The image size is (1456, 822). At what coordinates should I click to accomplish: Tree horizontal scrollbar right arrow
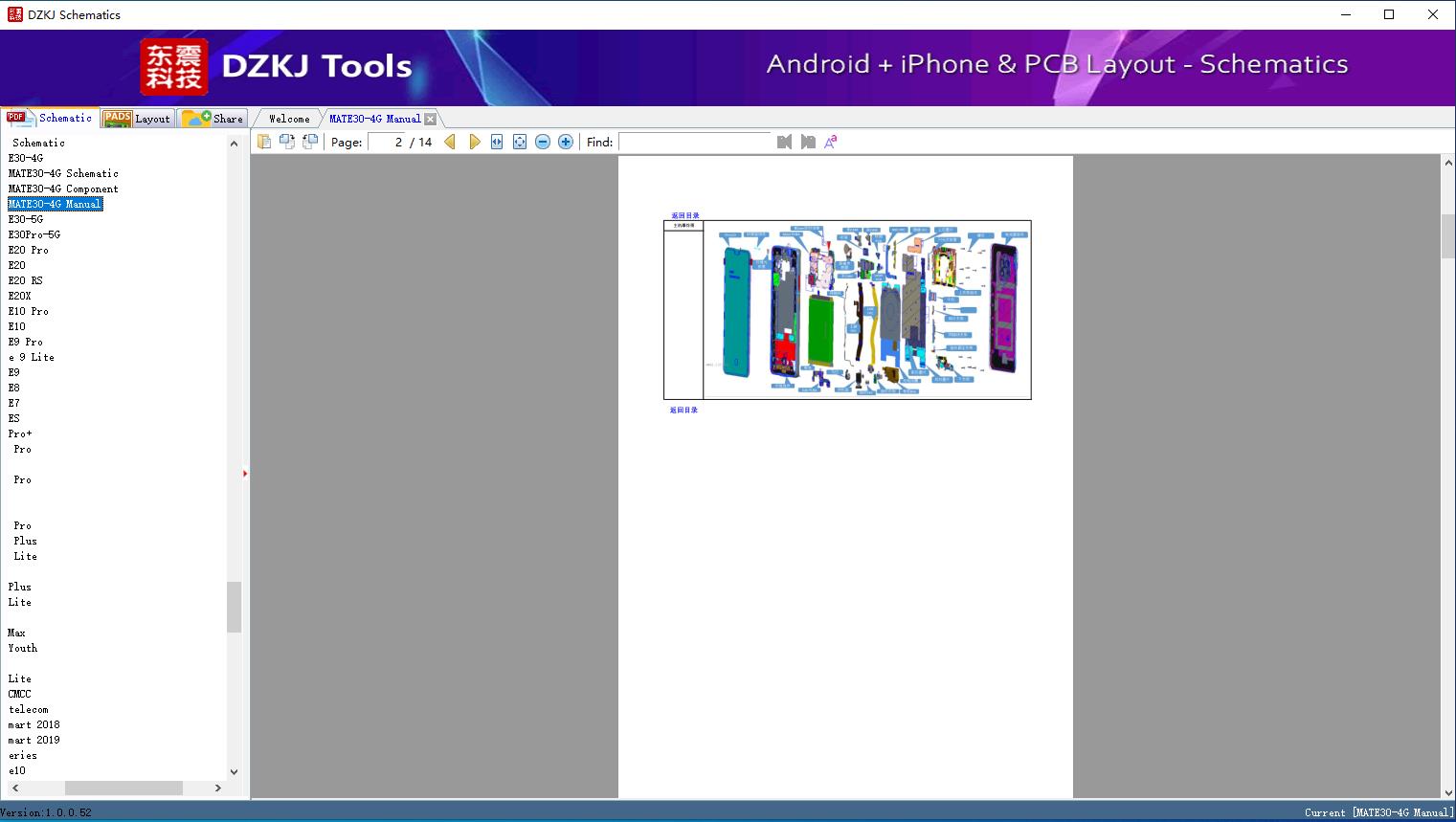point(218,788)
